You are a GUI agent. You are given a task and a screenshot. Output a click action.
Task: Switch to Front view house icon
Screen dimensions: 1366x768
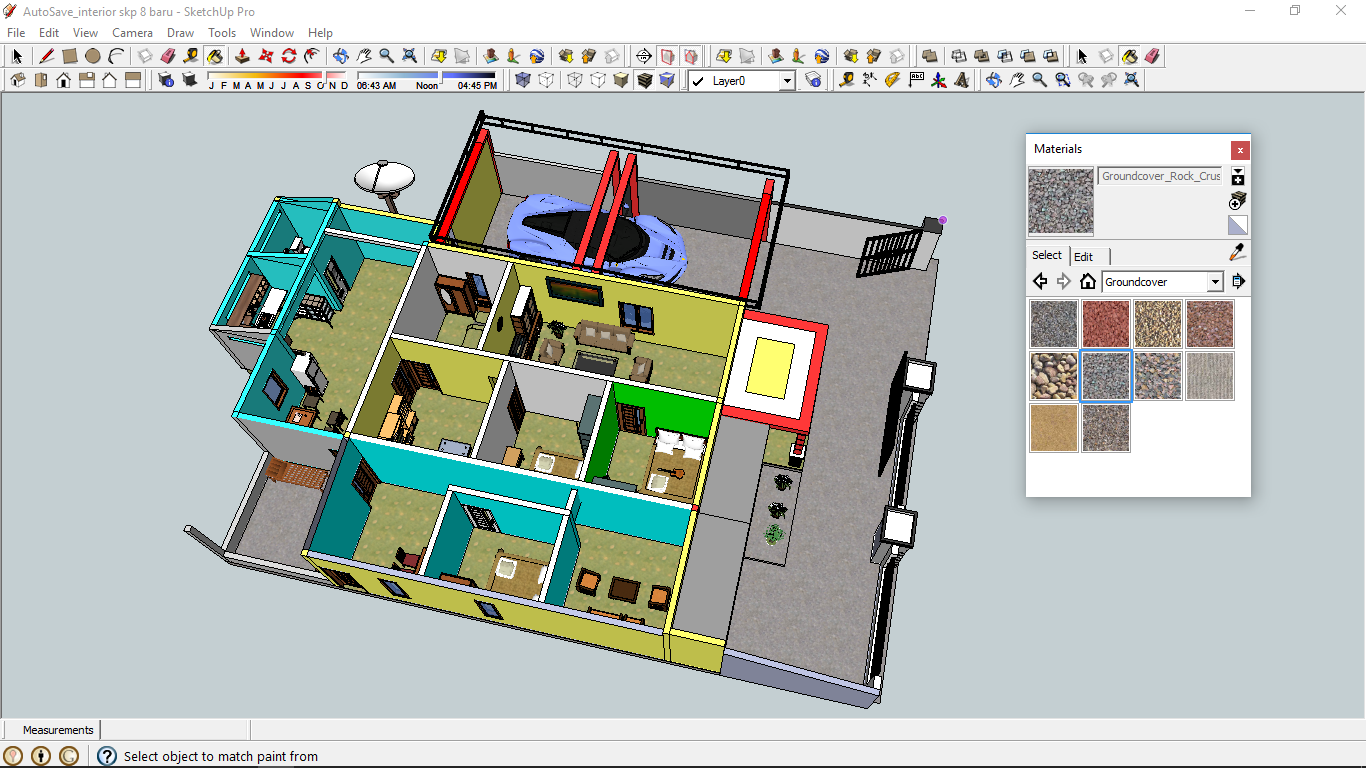64,80
